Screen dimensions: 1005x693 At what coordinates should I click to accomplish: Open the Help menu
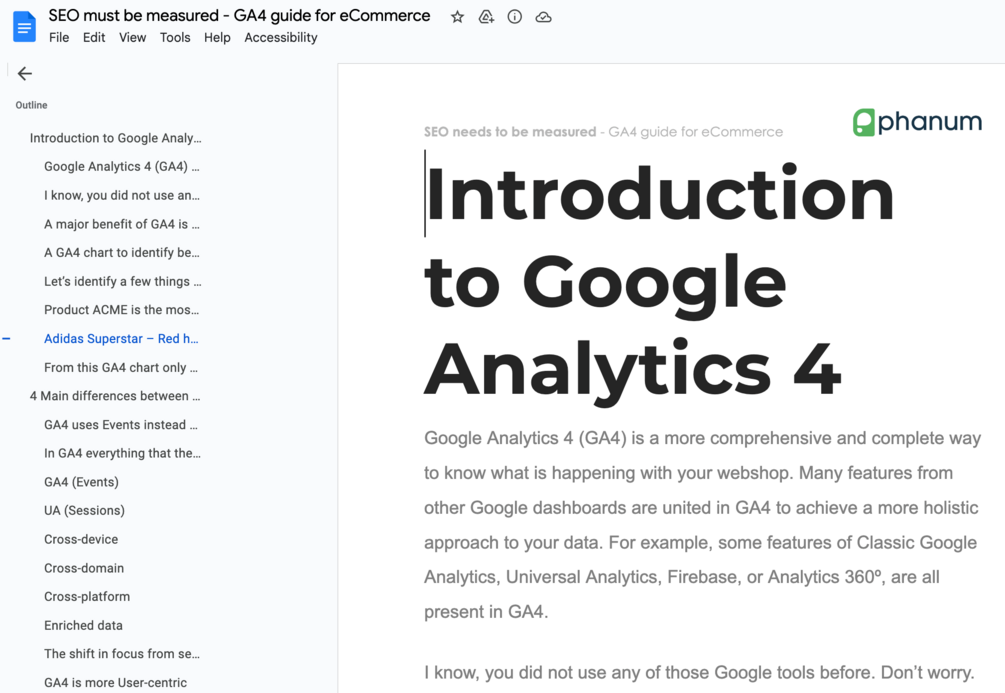point(217,38)
